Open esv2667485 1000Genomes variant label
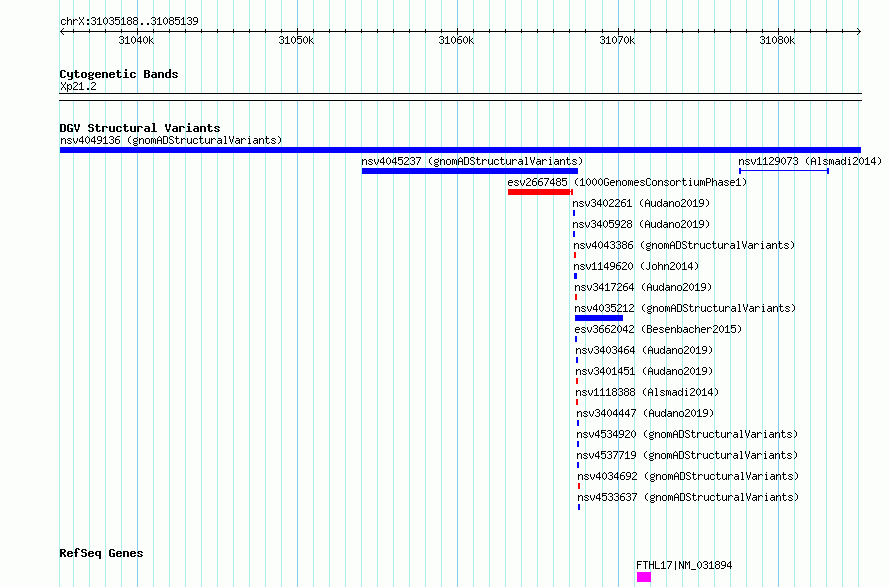This screenshot has height=587, width=890. [627, 182]
